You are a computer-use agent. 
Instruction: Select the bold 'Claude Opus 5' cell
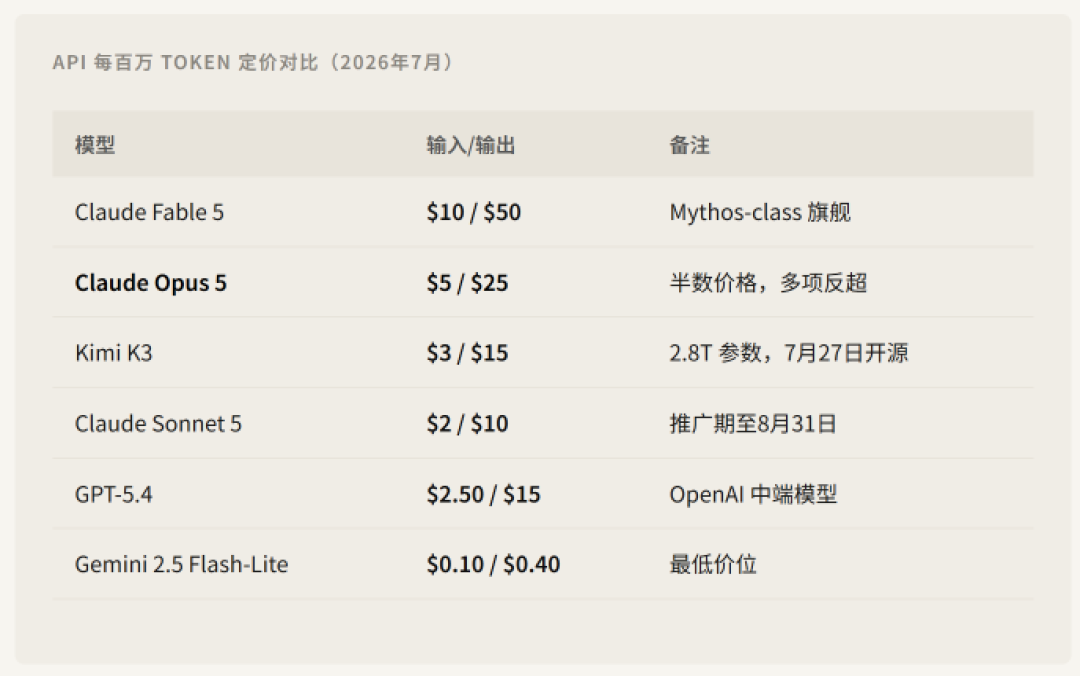[x=151, y=283]
